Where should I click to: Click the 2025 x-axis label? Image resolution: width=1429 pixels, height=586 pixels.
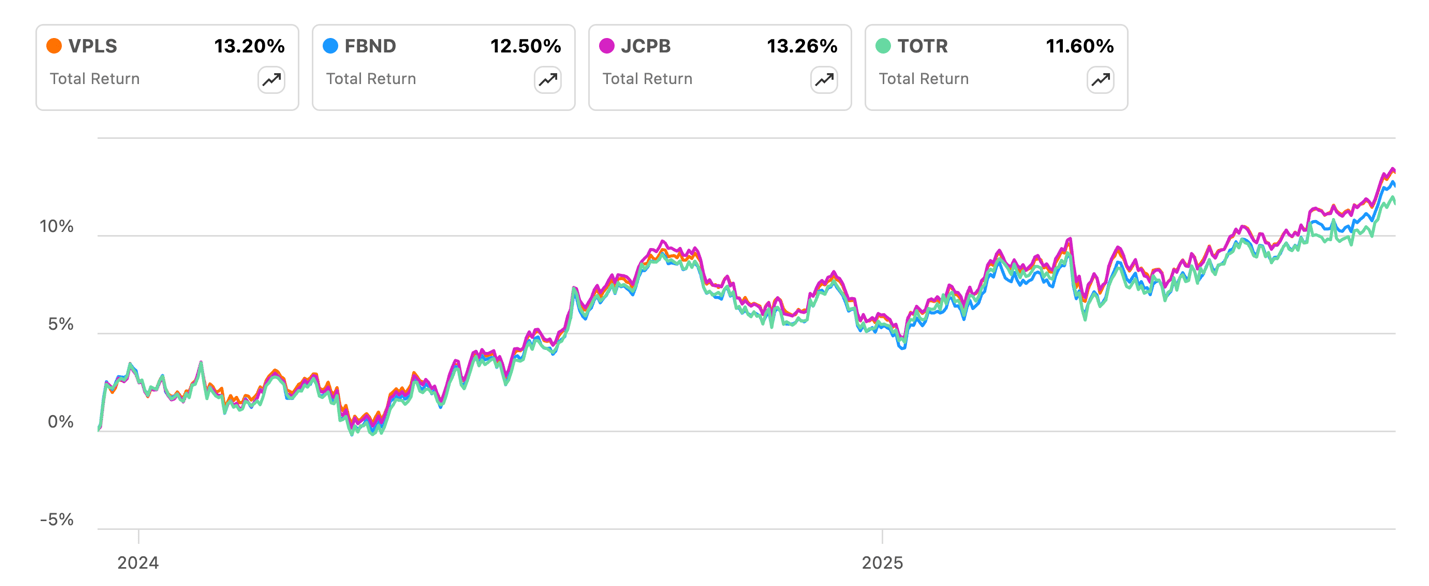tap(882, 563)
